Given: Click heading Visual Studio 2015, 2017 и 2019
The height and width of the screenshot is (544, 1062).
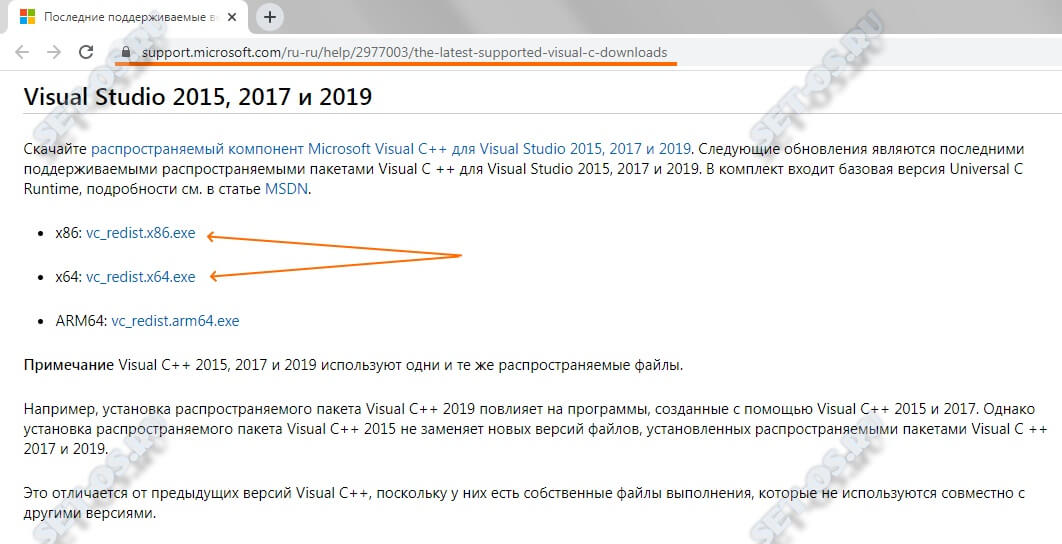Looking at the screenshot, I should pyautogui.click(x=198, y=96).
